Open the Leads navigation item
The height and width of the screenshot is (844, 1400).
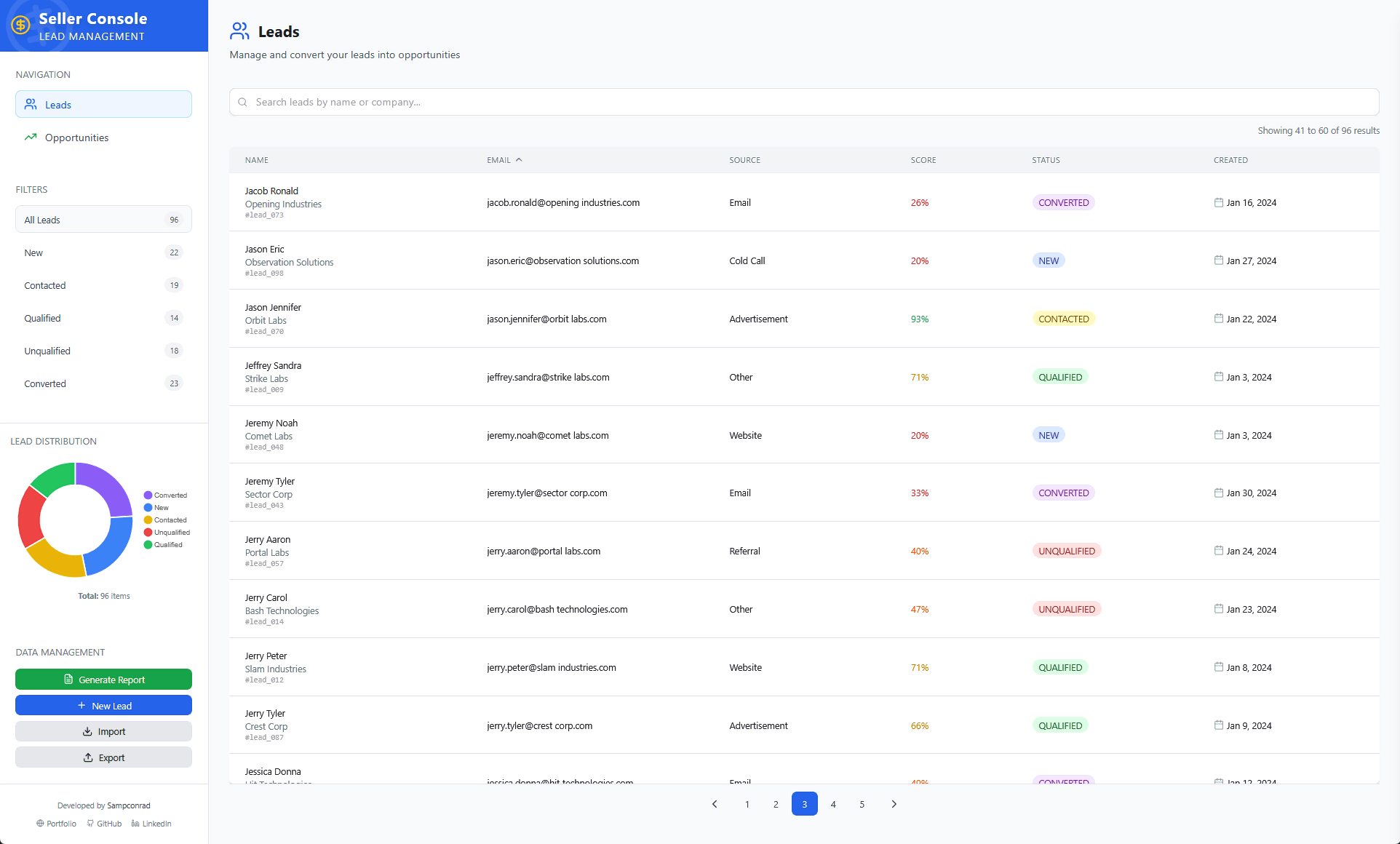(x=103, y=104)
